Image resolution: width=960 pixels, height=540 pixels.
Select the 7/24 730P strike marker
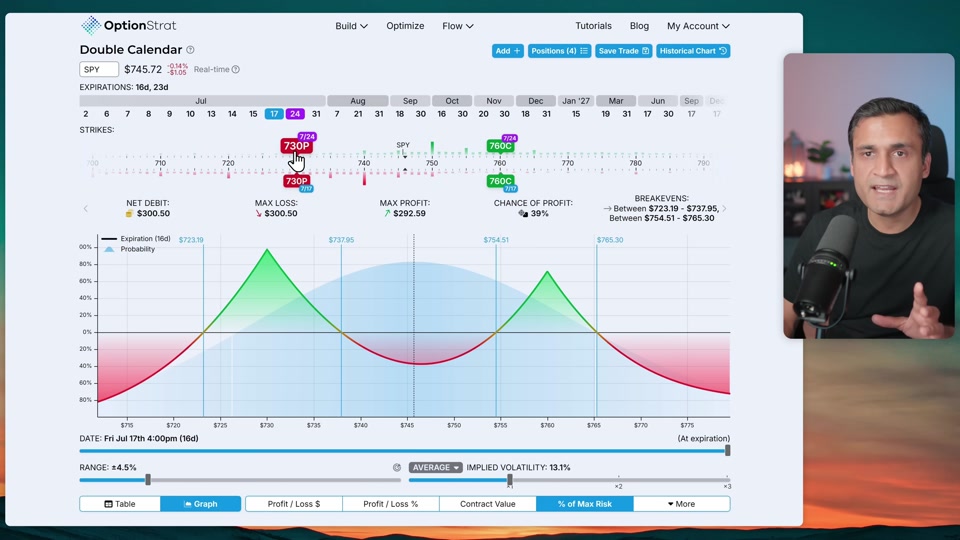pyautogui.click(x=296, y=145)
